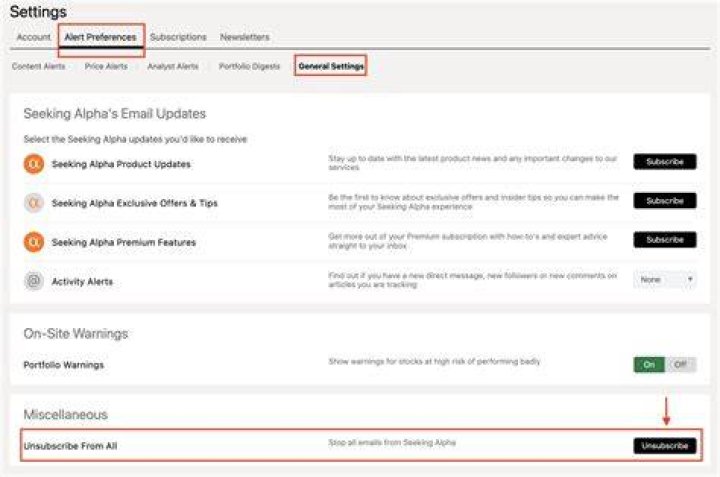The image size is (720, 477).
Task: Turn Portfolio Warnings On
Action: click(x=649, y=365)
